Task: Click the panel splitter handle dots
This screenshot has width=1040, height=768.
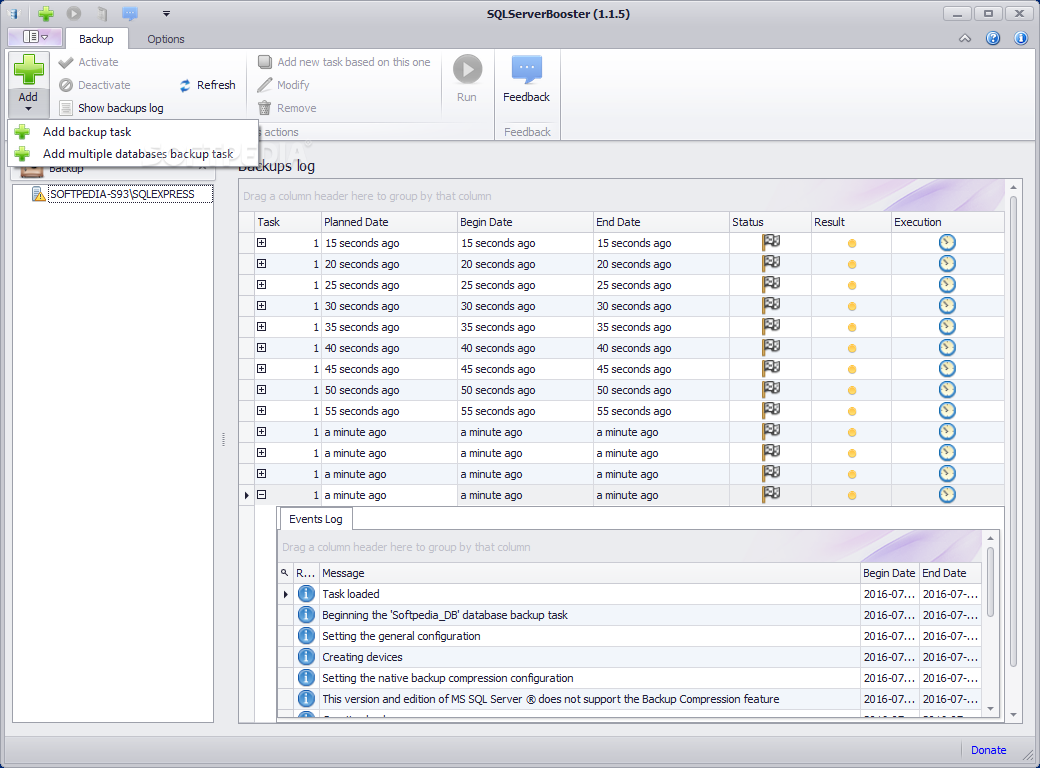Action: point(224,440)
